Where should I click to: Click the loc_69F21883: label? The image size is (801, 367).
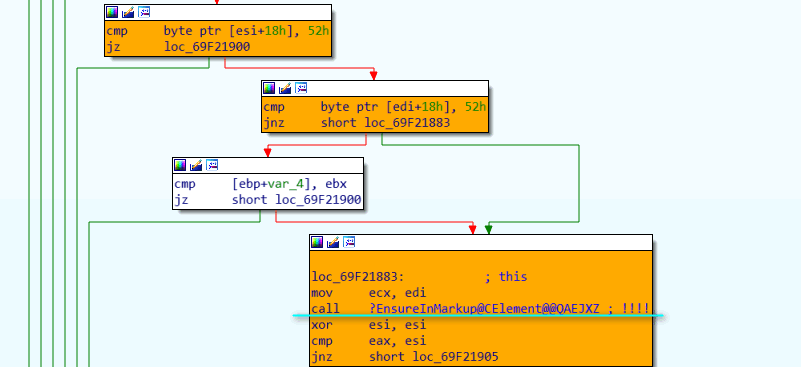point(358,277)
